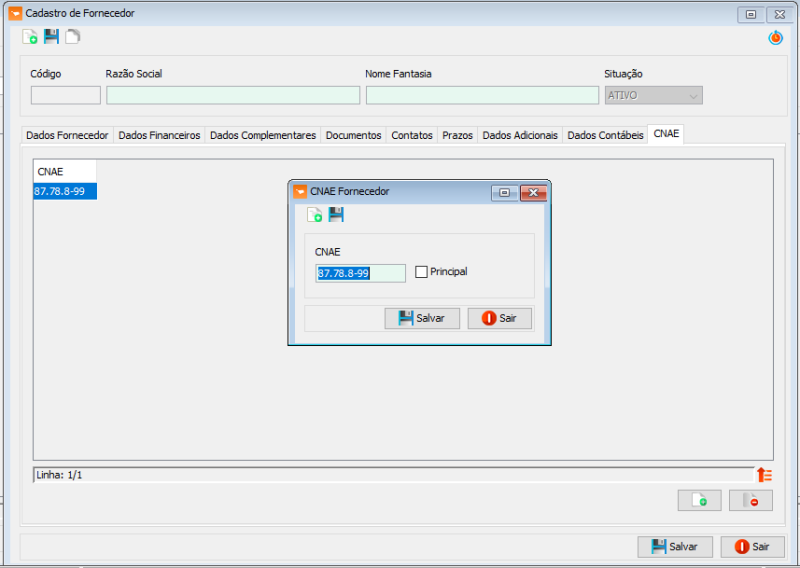Viewport: 800px width, 568px height.
Task: Click the CNAE code field in the dialog
Action: coord(361,273)
